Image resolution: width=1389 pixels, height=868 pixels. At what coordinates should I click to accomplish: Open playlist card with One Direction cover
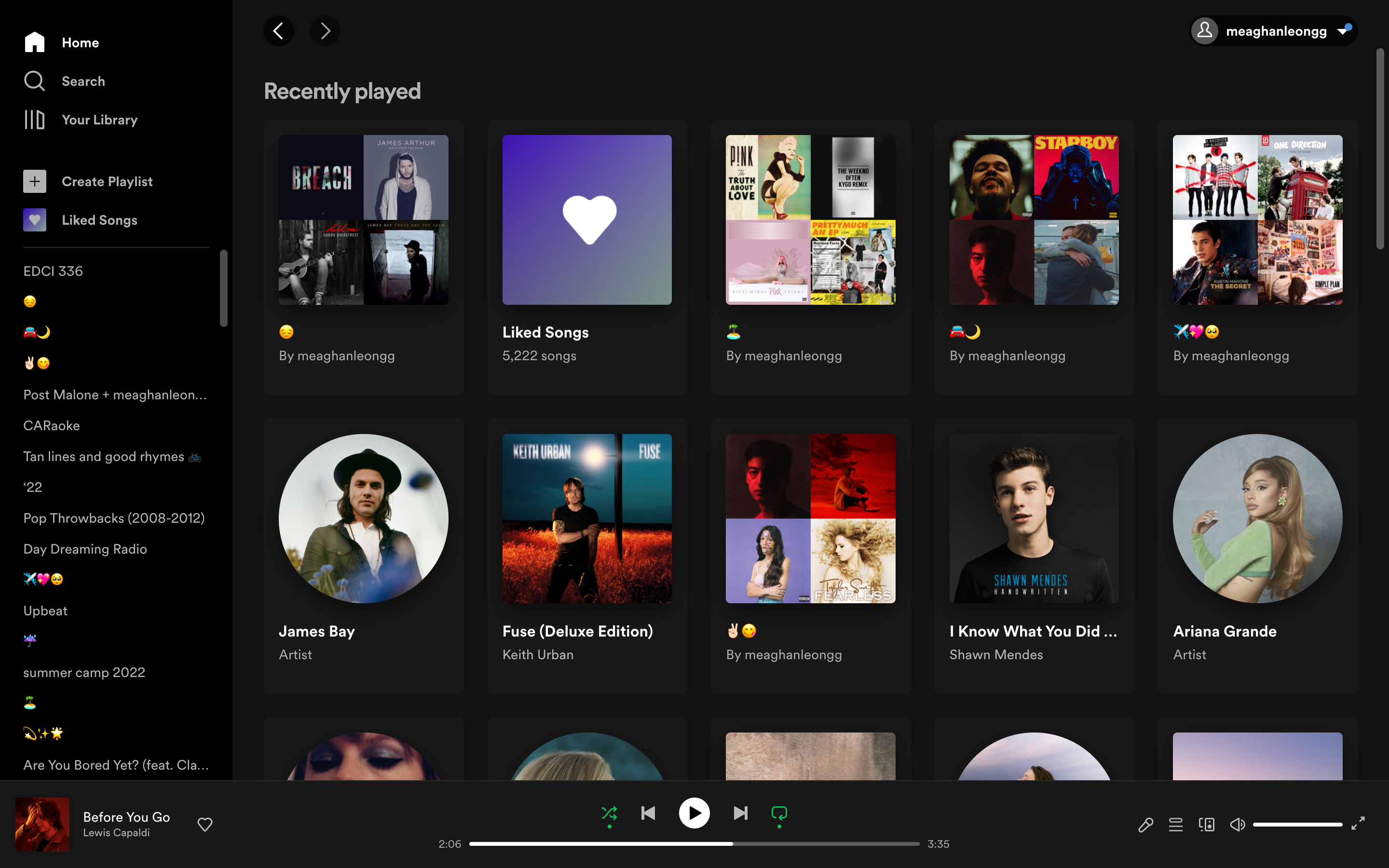coord(1257,257)
